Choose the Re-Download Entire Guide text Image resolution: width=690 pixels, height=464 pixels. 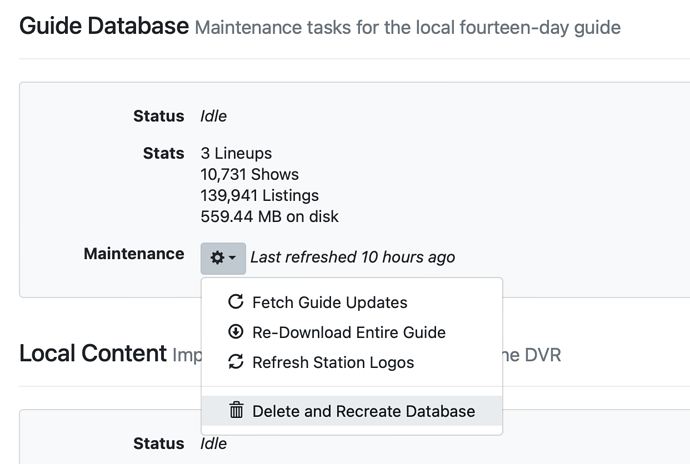(x=348, y=332)
